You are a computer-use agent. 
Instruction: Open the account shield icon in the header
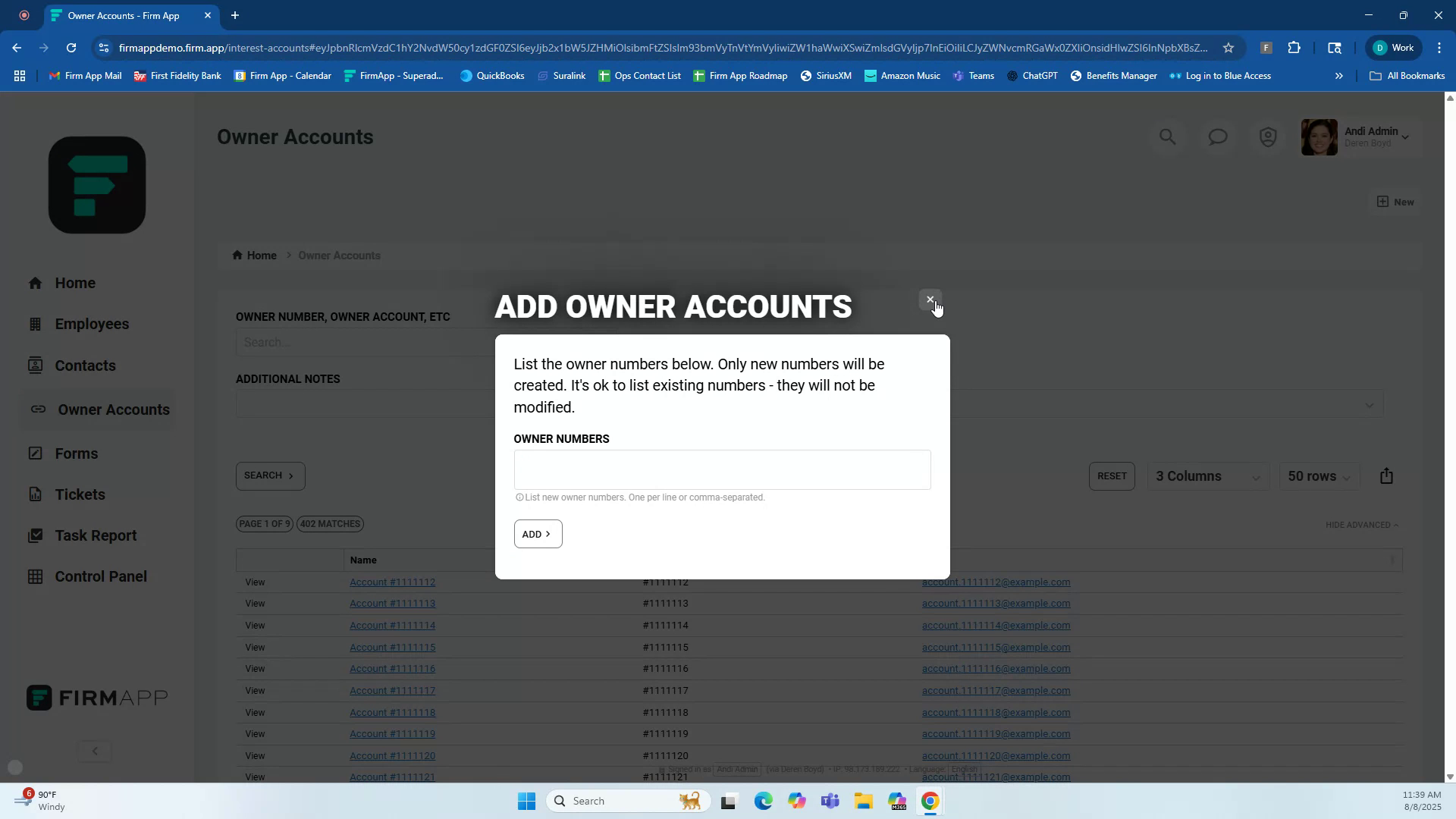[x=1267, y=136]
